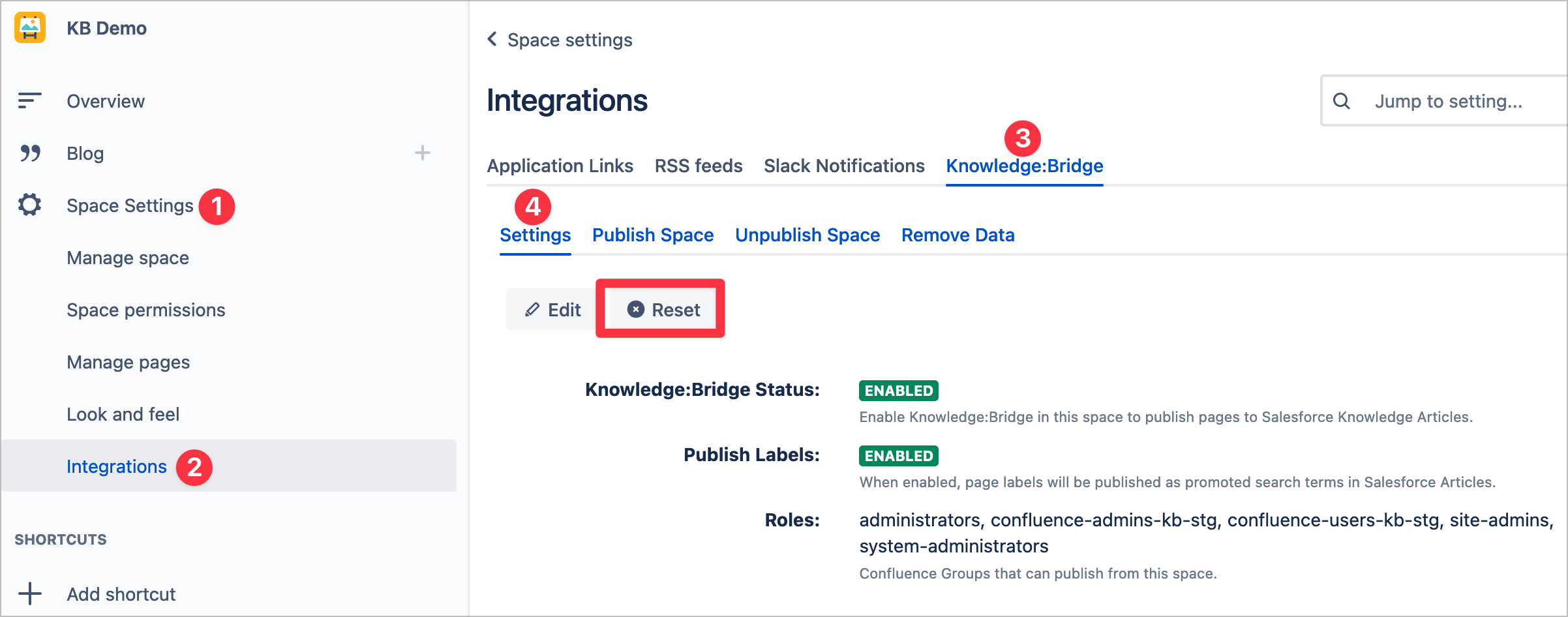Select the Remove Data sub-tab
This screenshot has width=1568, height=617.
(957, 235)
